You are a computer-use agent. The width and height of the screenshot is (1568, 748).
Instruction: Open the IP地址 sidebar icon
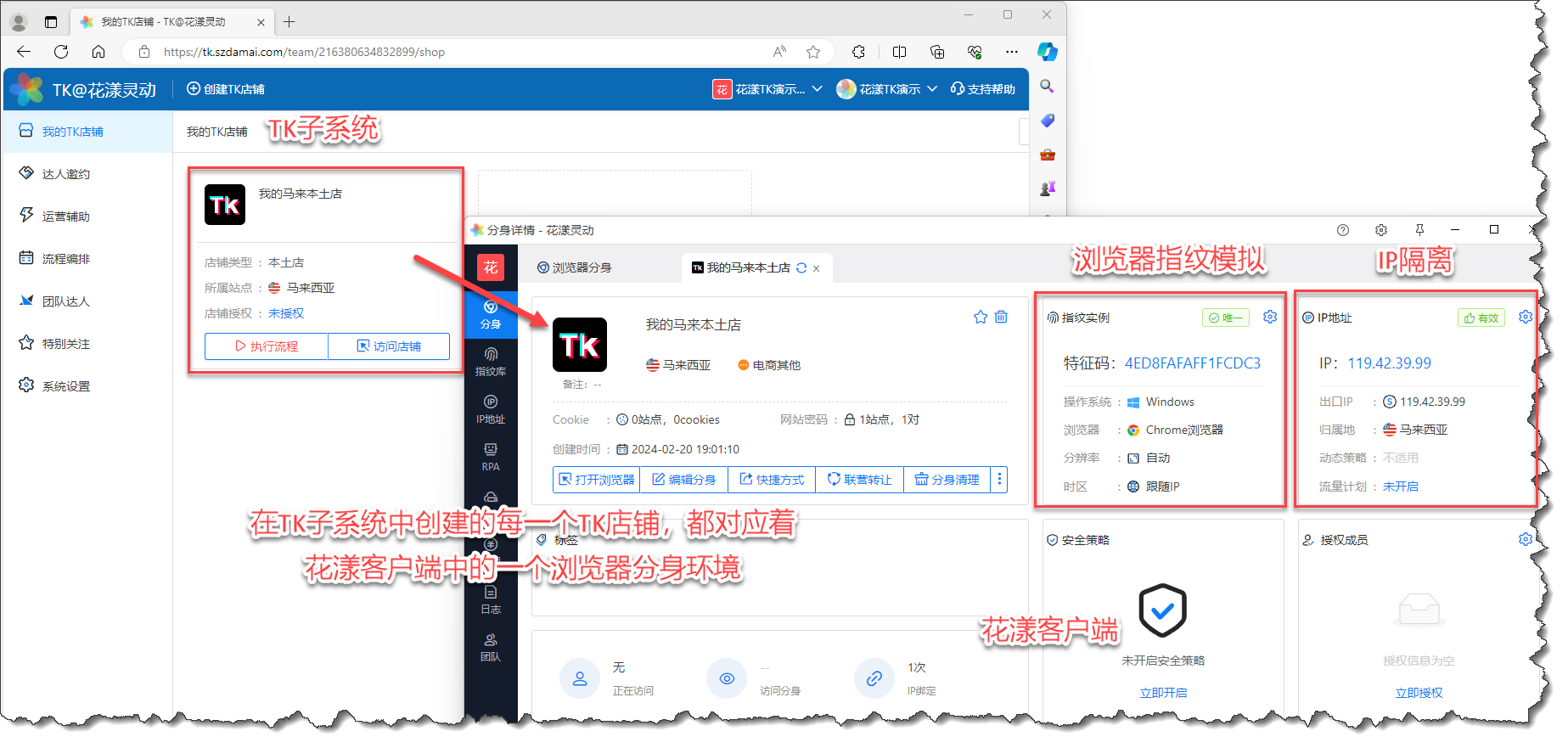491,408
